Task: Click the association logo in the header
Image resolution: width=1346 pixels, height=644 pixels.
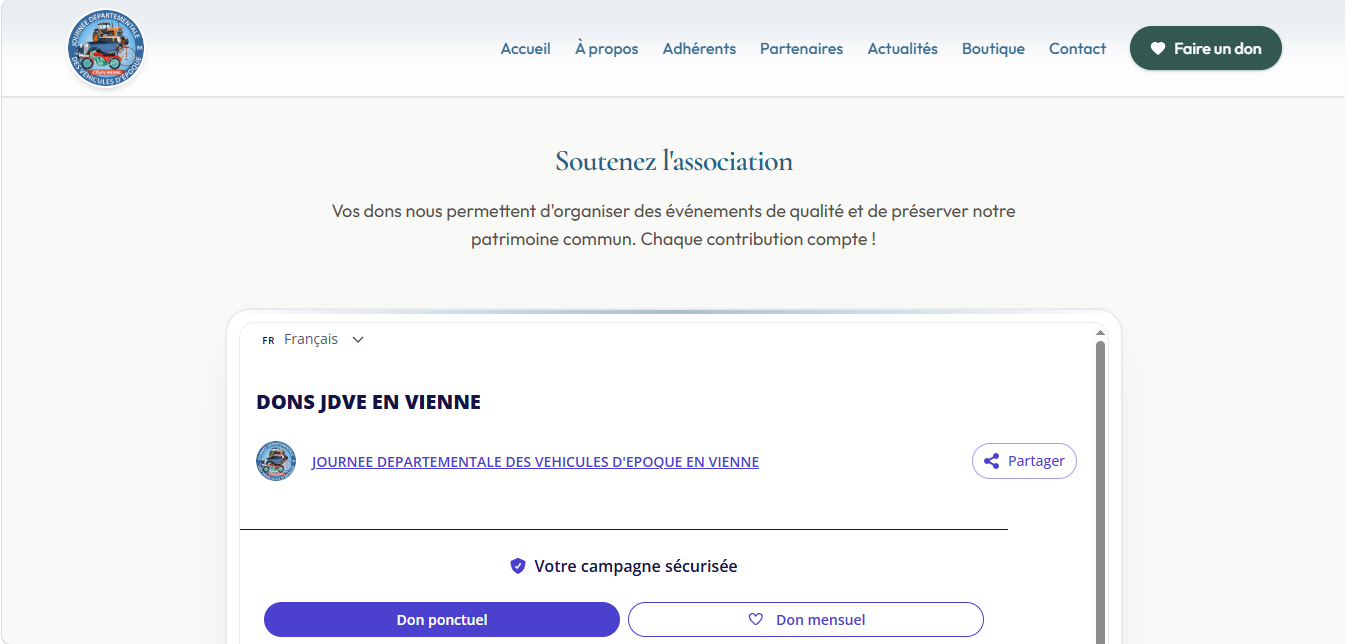Action: click(106, 49)
